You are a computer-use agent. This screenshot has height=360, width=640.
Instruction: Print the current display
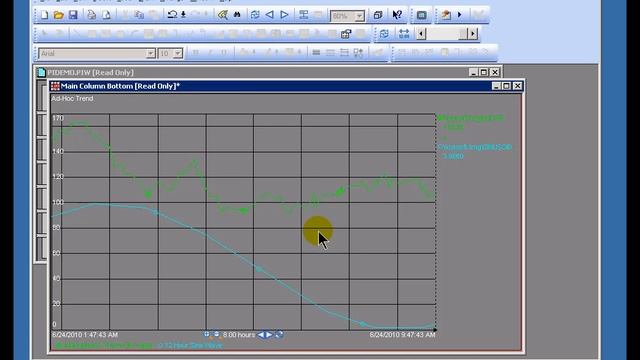tap(91, 15)
